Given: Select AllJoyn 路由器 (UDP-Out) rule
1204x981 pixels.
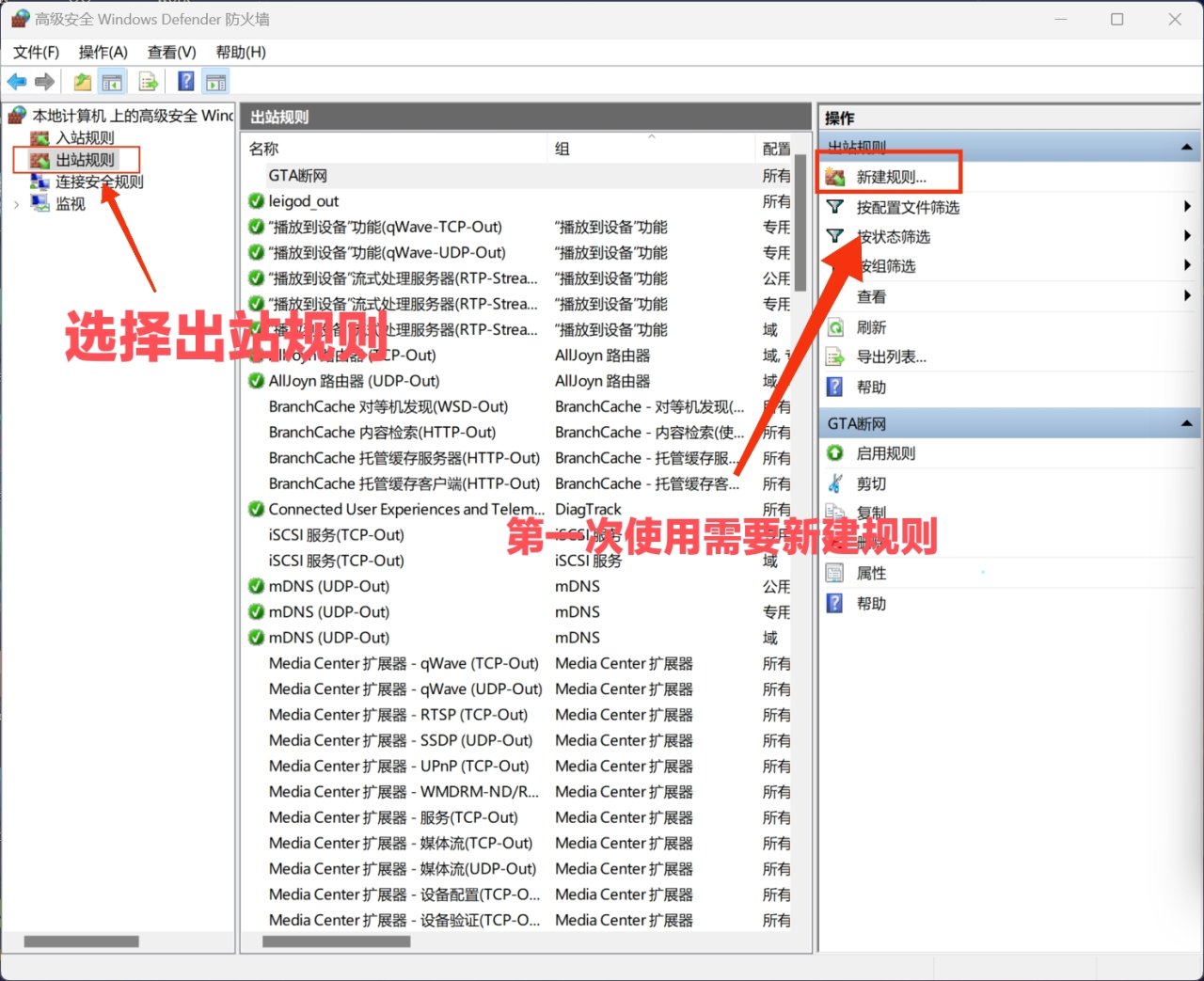Looking at the screenshot, I should [x=354, y=381].
